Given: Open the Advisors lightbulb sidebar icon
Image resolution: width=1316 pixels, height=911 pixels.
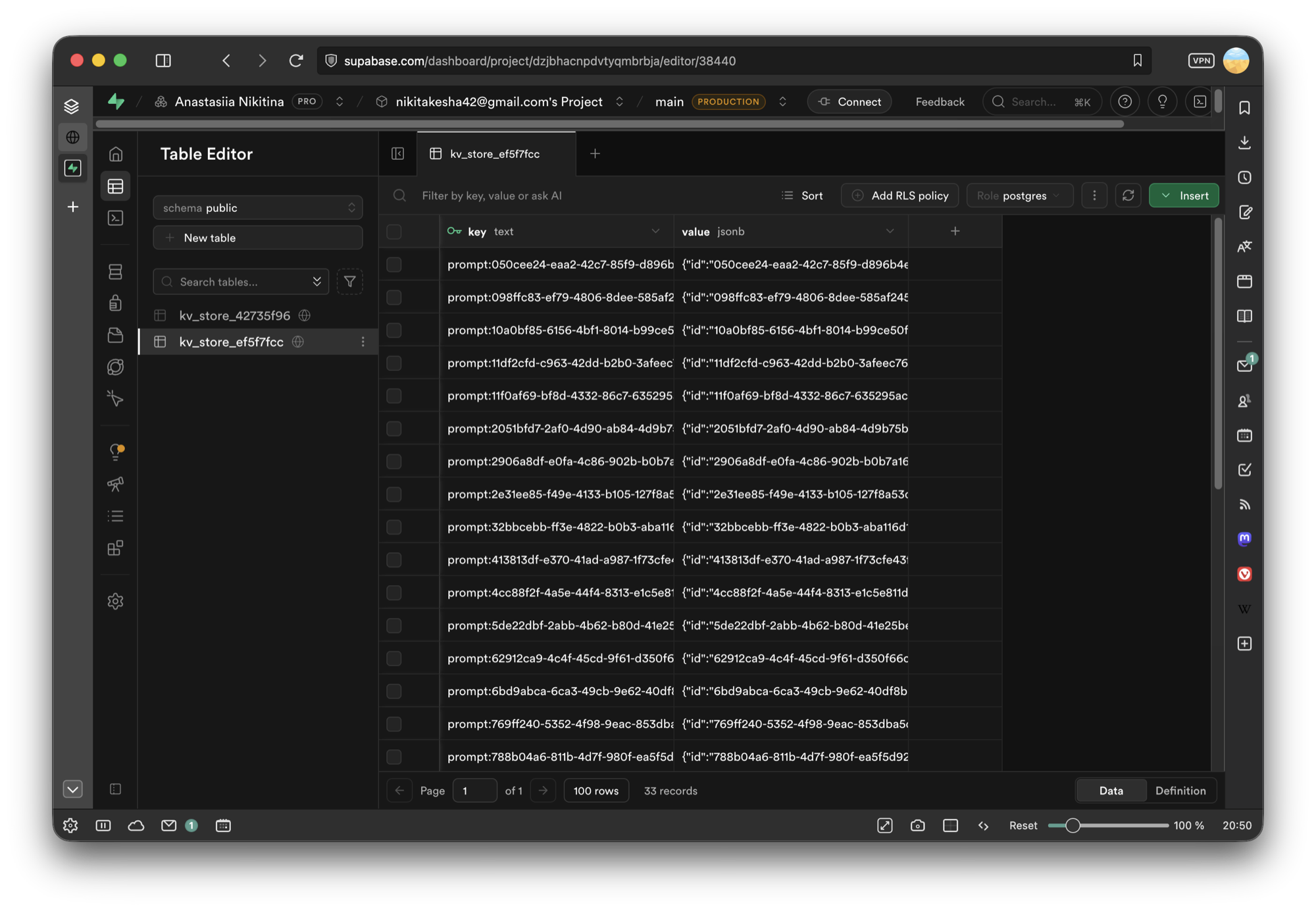Looking at the screenshot, I should click(x=116, y=452).
